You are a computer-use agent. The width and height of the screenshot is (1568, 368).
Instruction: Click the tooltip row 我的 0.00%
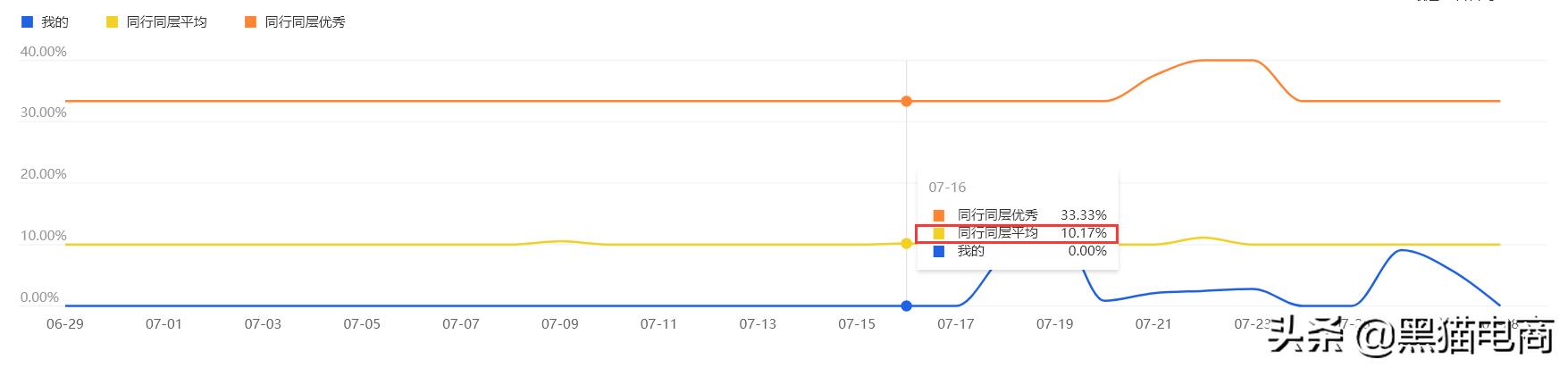pos(1019,251)
